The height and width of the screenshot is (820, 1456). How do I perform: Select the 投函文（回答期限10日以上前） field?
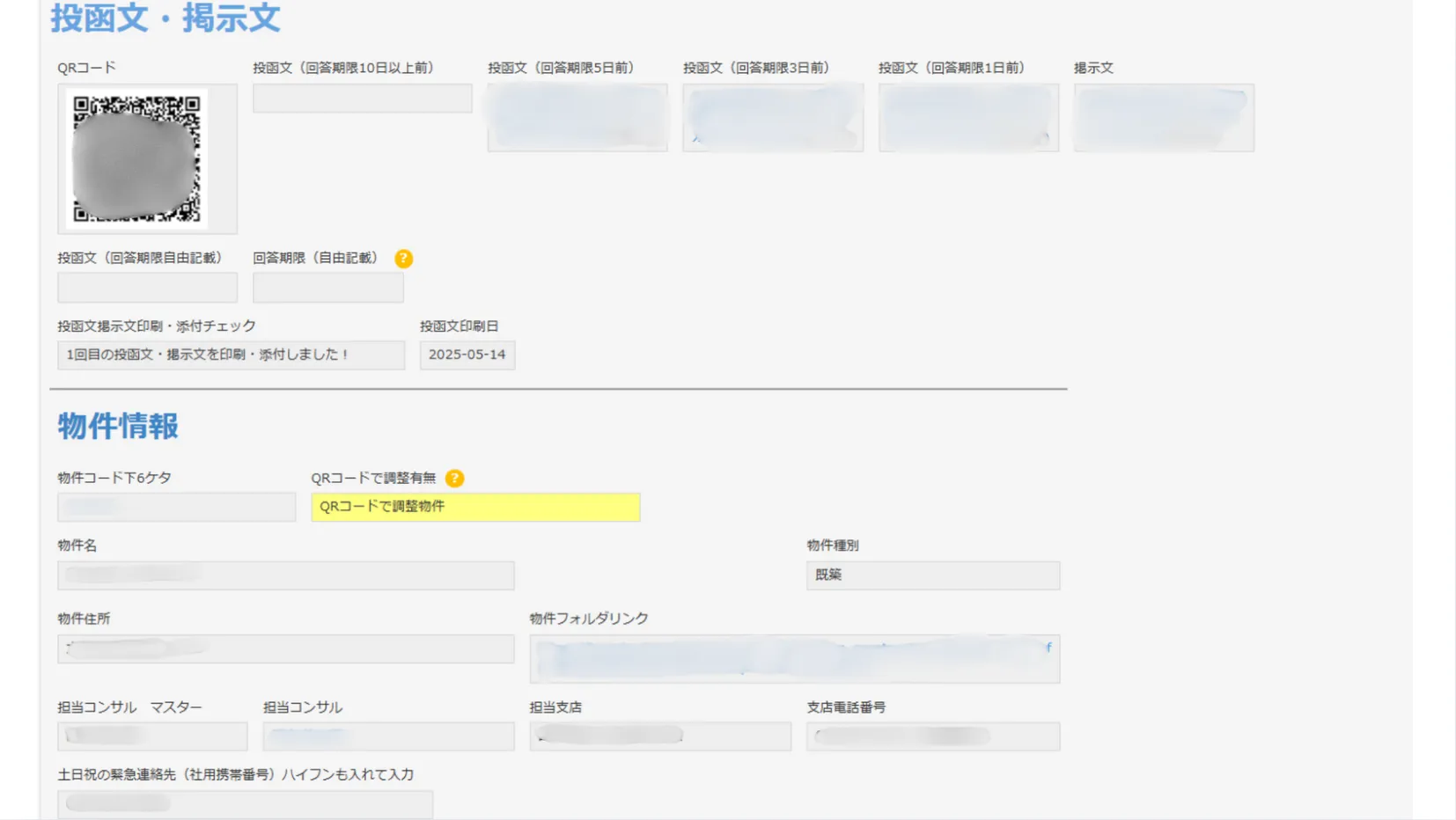tap(362, 99)
